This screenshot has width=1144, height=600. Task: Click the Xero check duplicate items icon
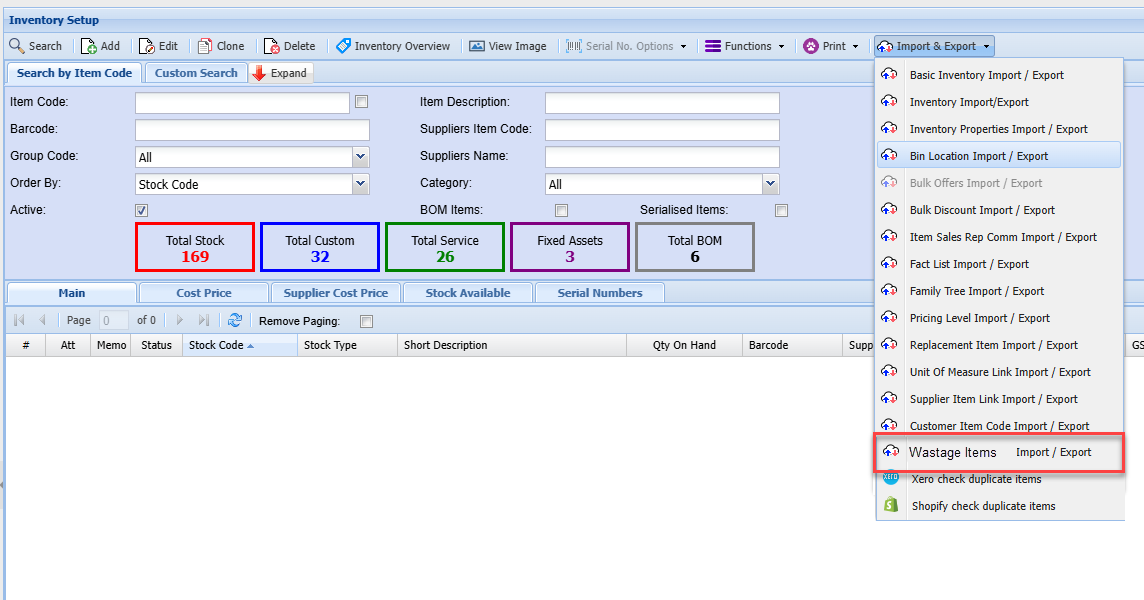tap(890, 478)
